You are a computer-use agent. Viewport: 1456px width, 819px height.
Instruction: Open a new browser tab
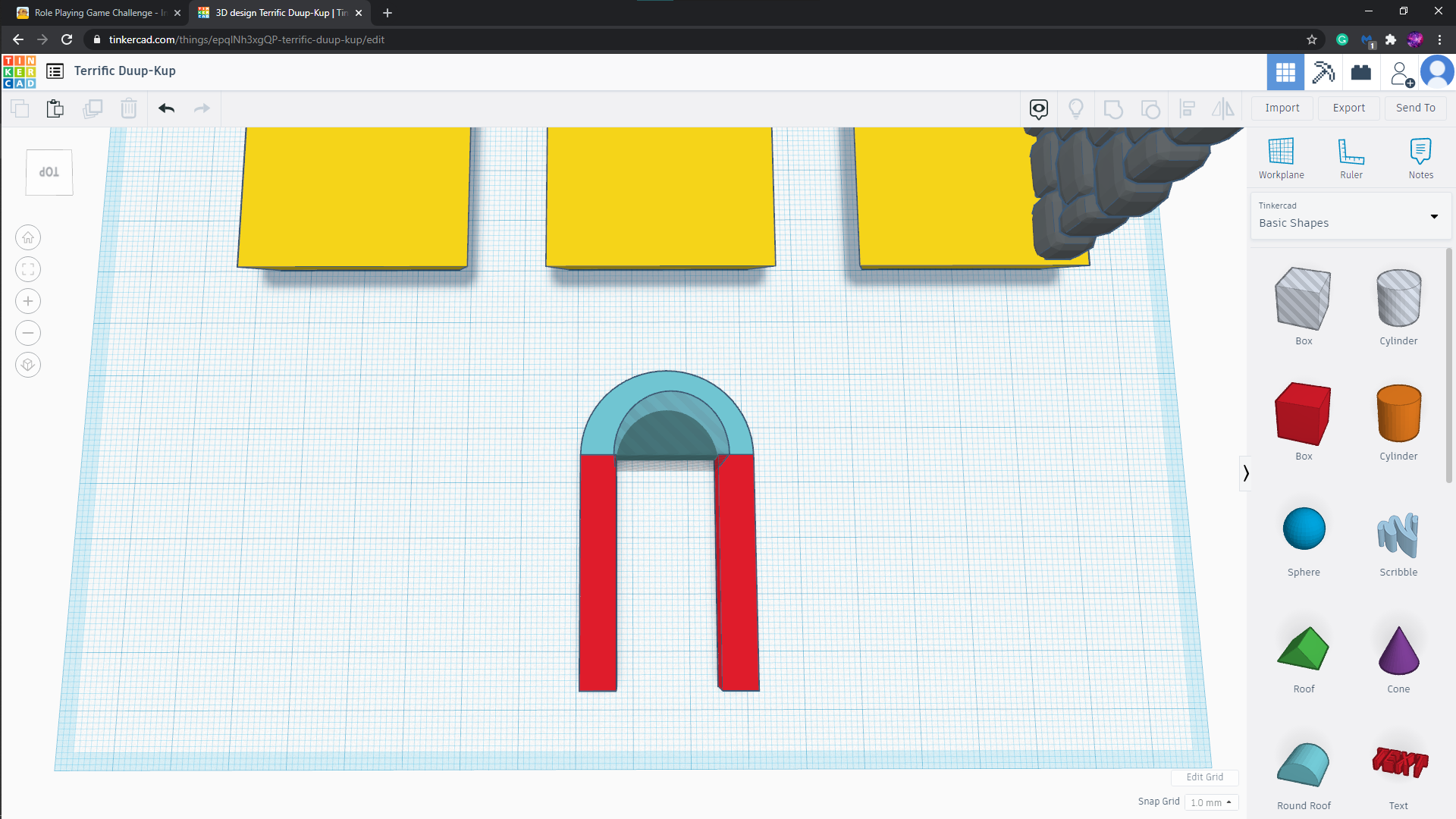388,13
